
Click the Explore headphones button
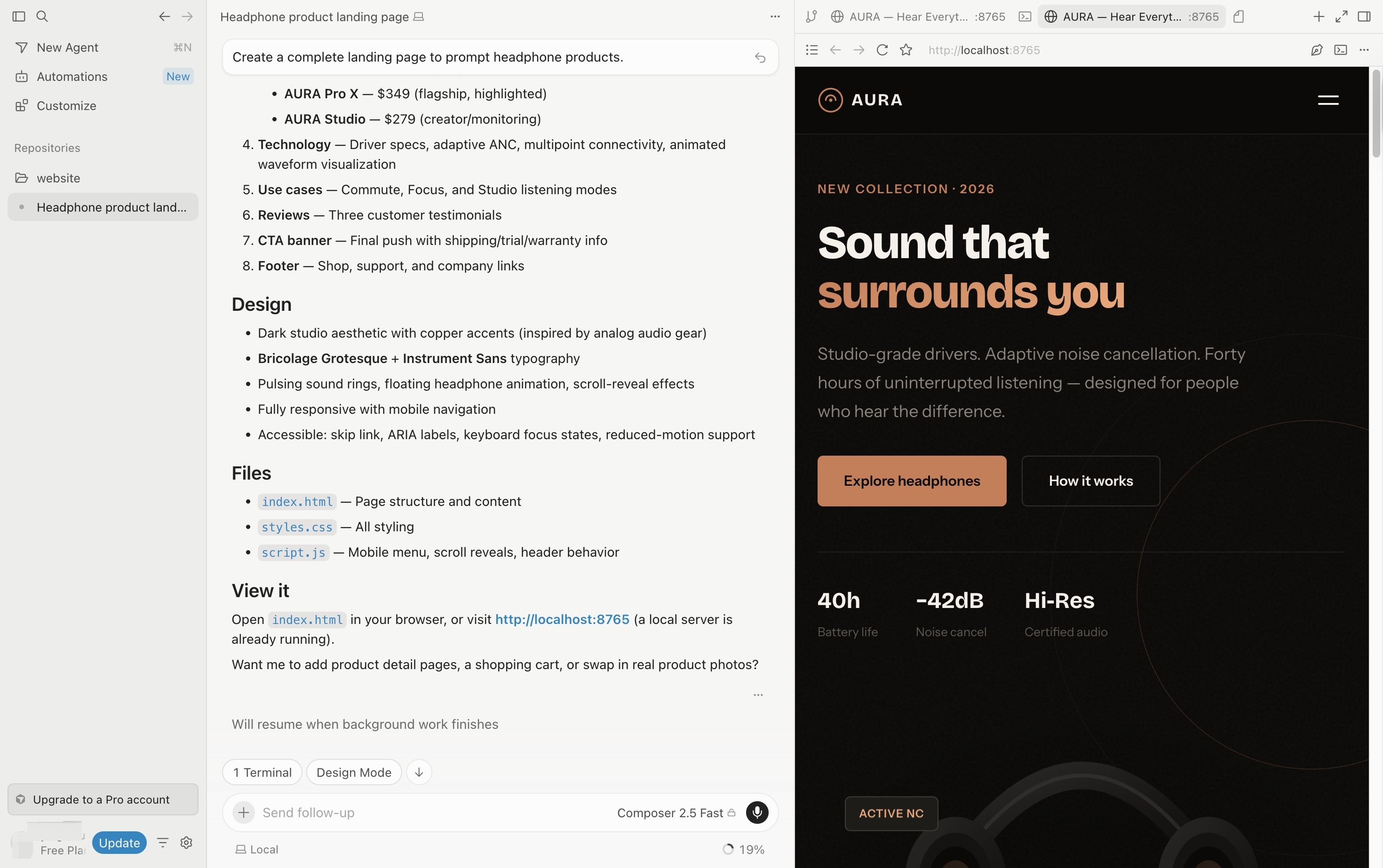[912, 481]
